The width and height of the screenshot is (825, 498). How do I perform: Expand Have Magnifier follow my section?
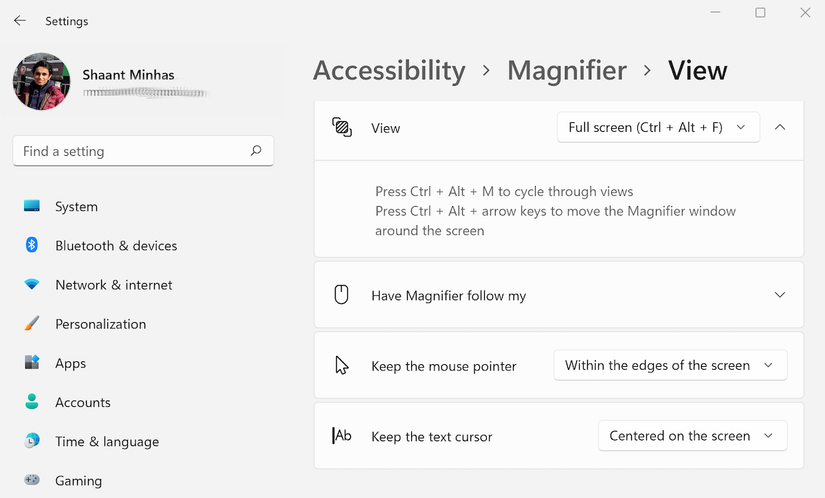[780, 295]
